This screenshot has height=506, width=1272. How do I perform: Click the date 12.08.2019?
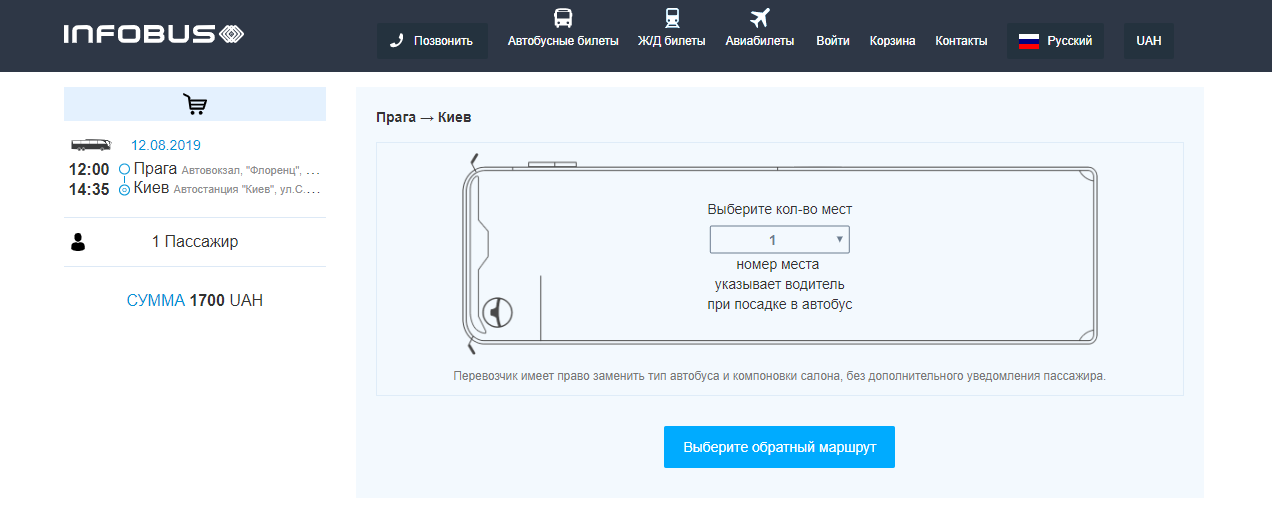coord(166,145)
